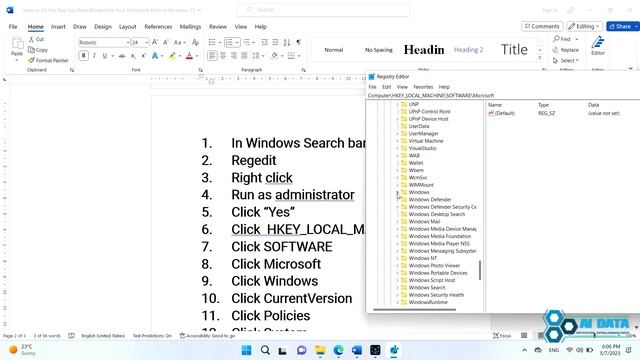This screenshot has height=360, width=640.
Task: Click the Copy command
Action: pyautogui.click(x=38, y=50)
